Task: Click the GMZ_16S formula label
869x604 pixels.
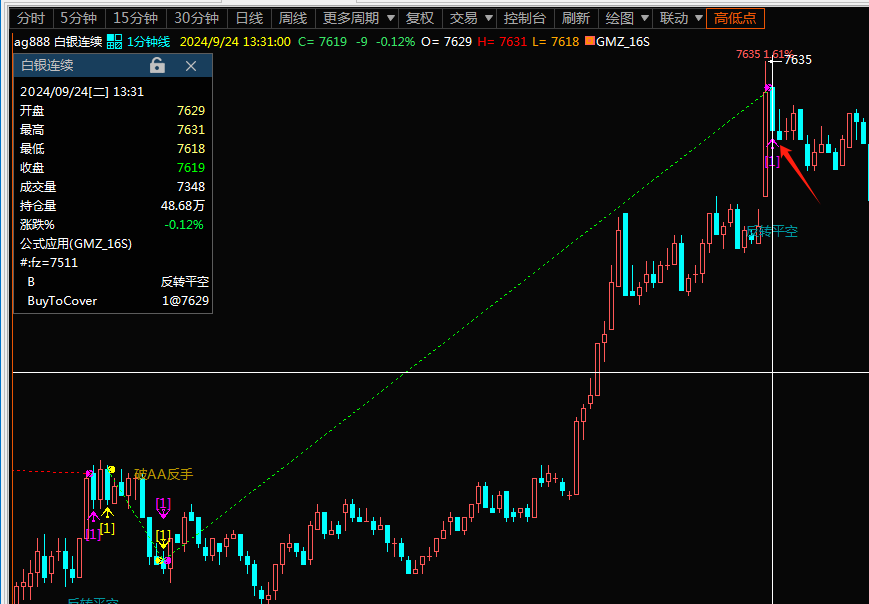Action: click(x=622, y=42)
